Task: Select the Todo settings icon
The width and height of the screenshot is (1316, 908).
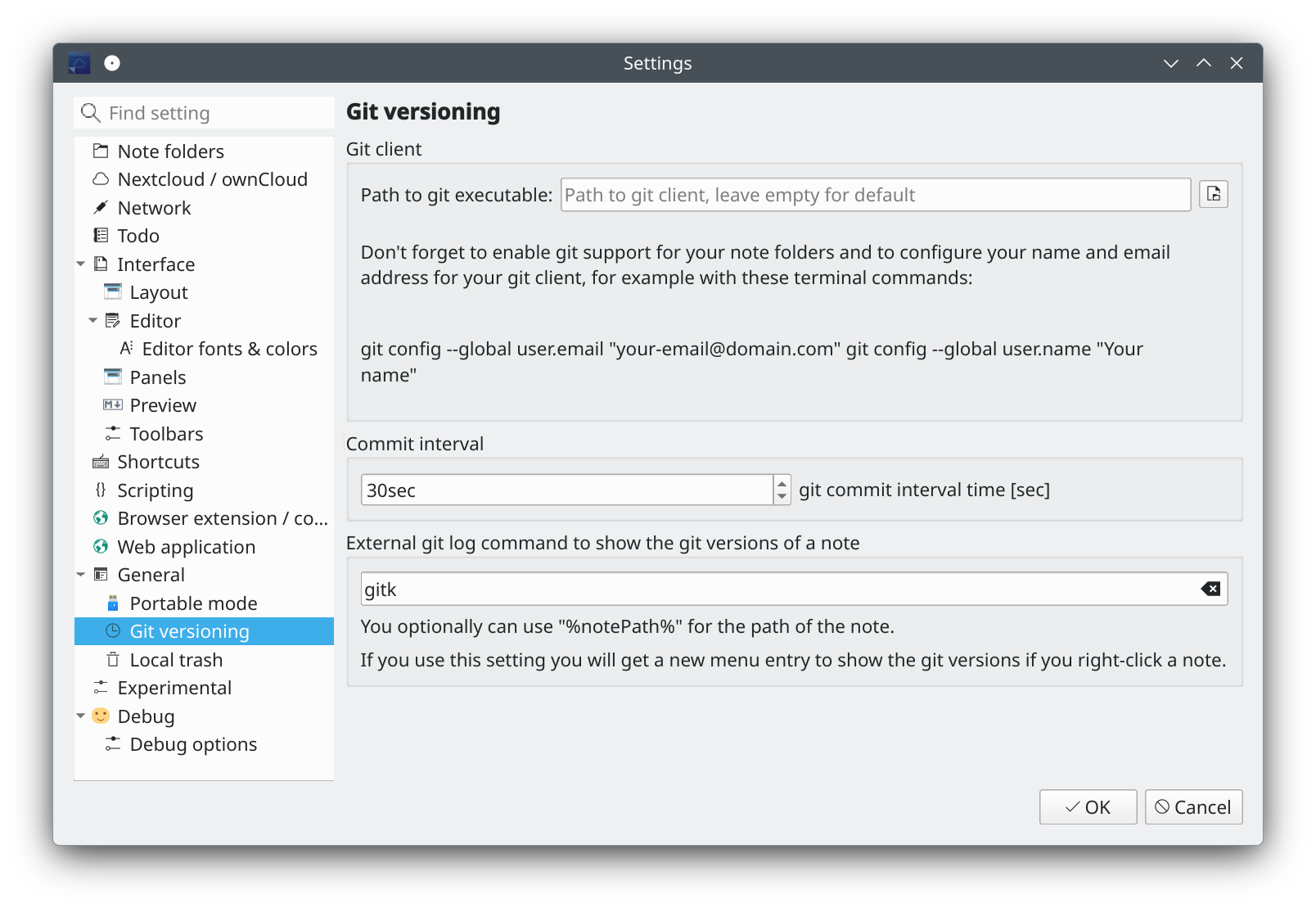Action: pyautogui.click(x=100, y=236)
